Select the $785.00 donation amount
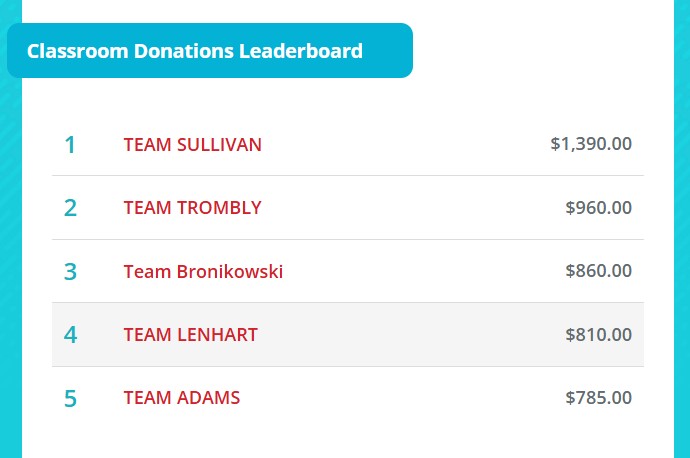 [x=598, y=398]
